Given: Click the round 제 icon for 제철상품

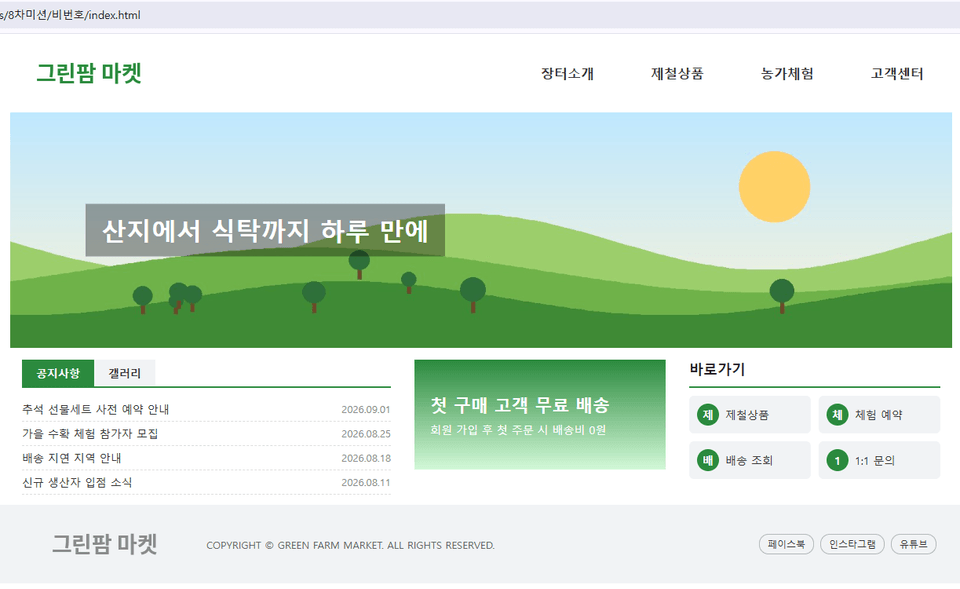Looking at the screenshot, I should [708, 415].
